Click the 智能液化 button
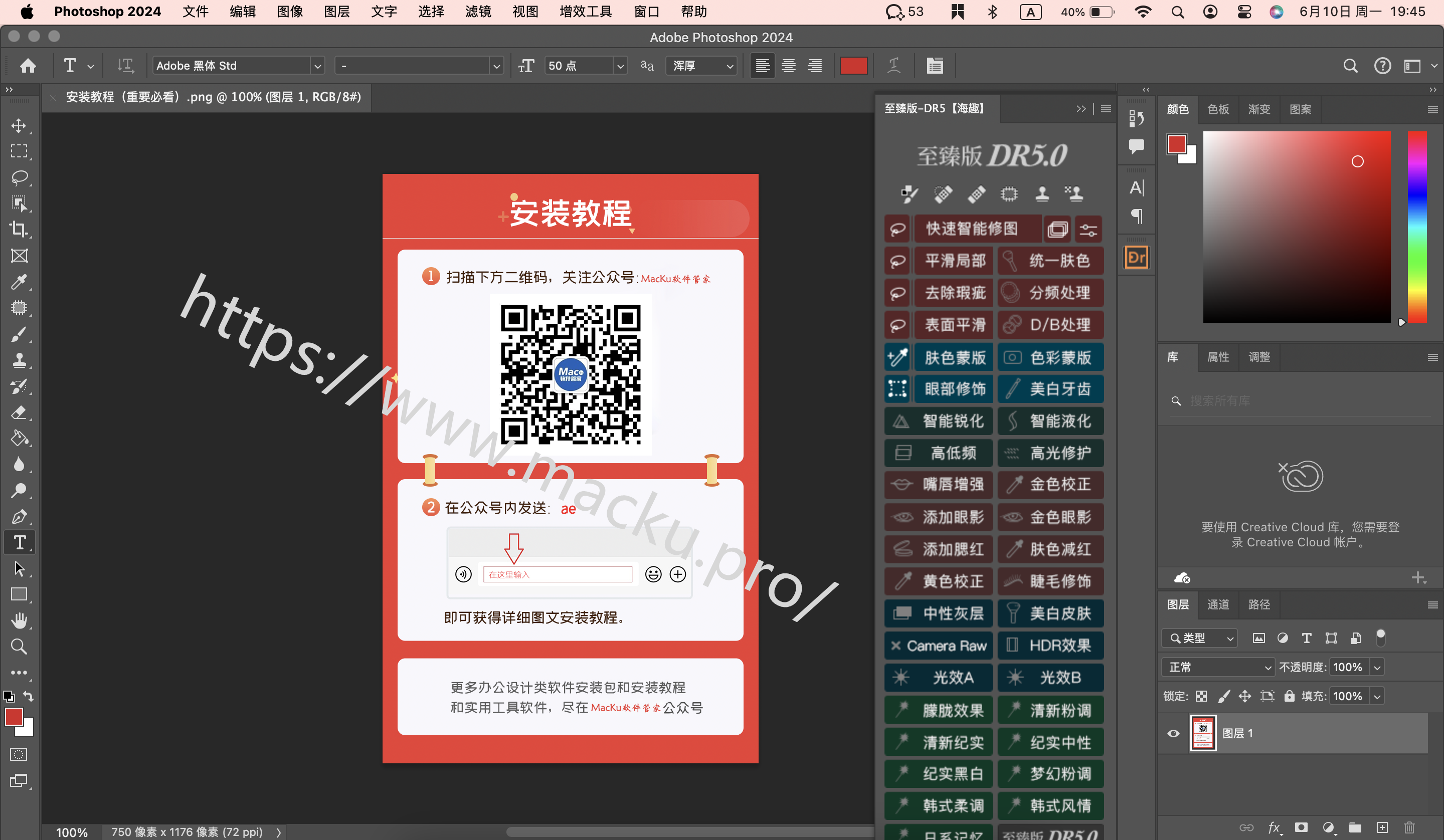1444x840 pixels. [x=1051, y=421]
